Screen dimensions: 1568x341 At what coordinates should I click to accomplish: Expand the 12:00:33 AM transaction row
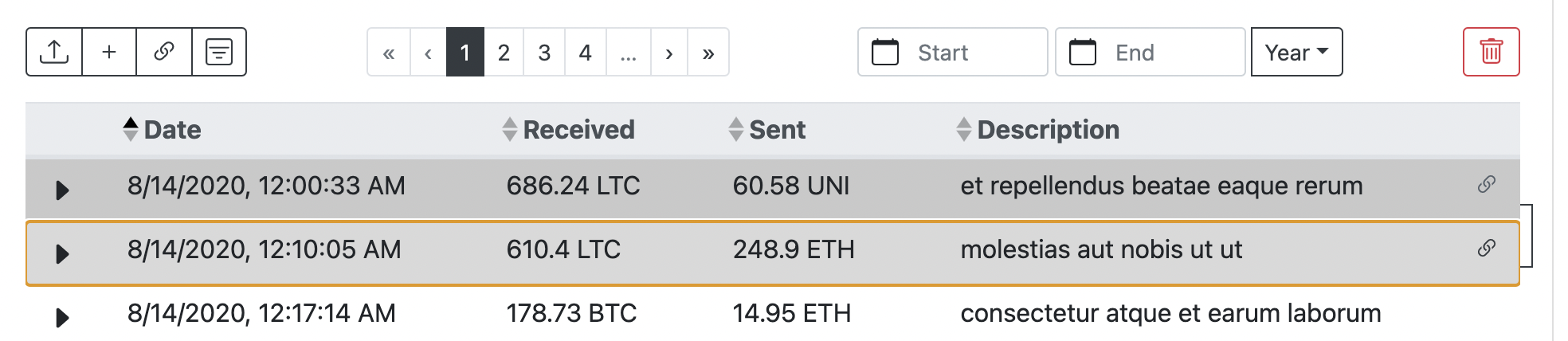point(62,190)
